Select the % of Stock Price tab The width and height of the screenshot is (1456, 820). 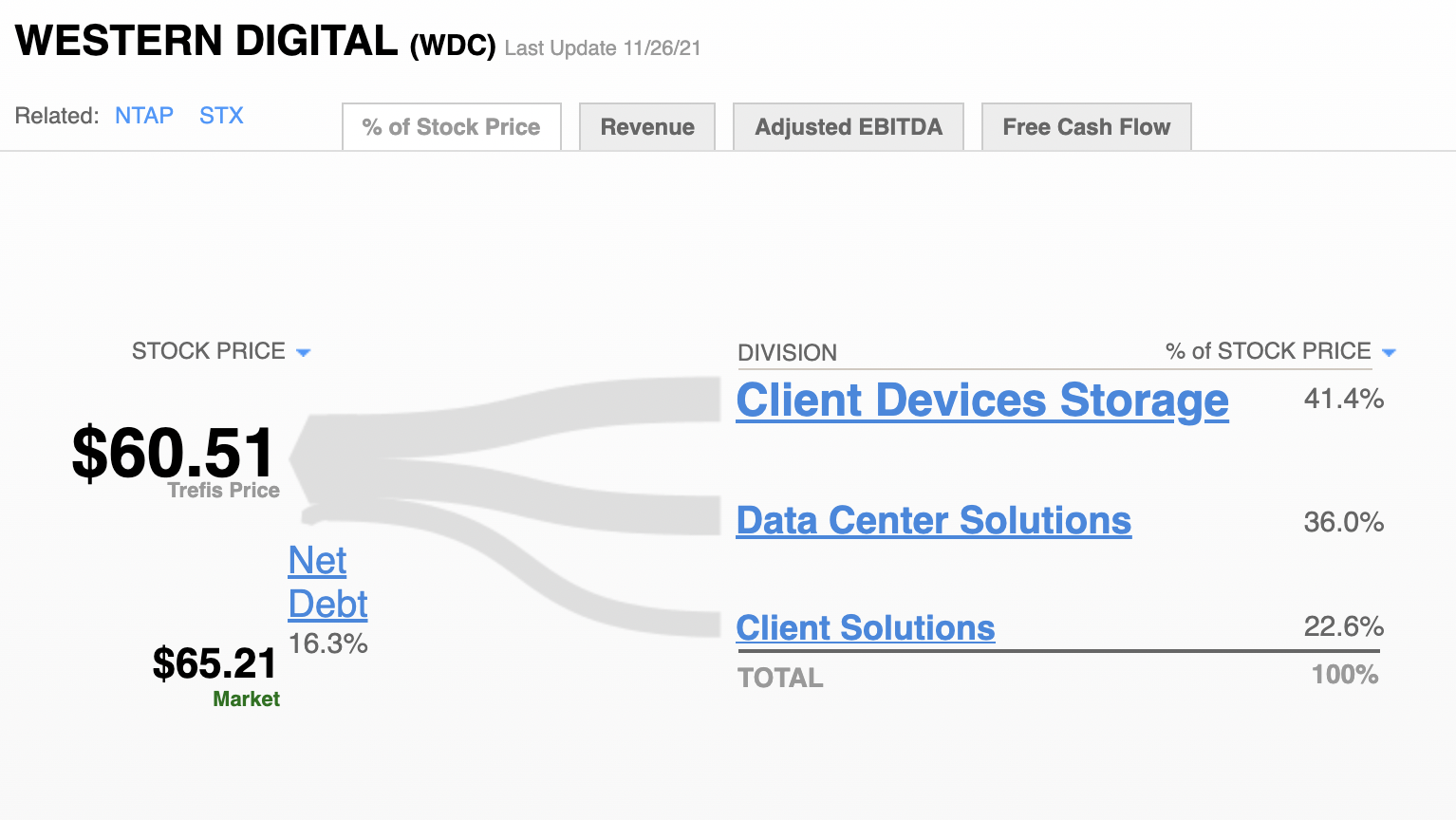452,127
